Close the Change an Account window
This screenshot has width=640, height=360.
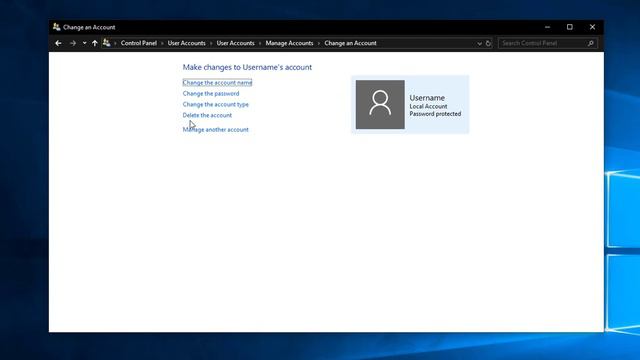[592, 27]
